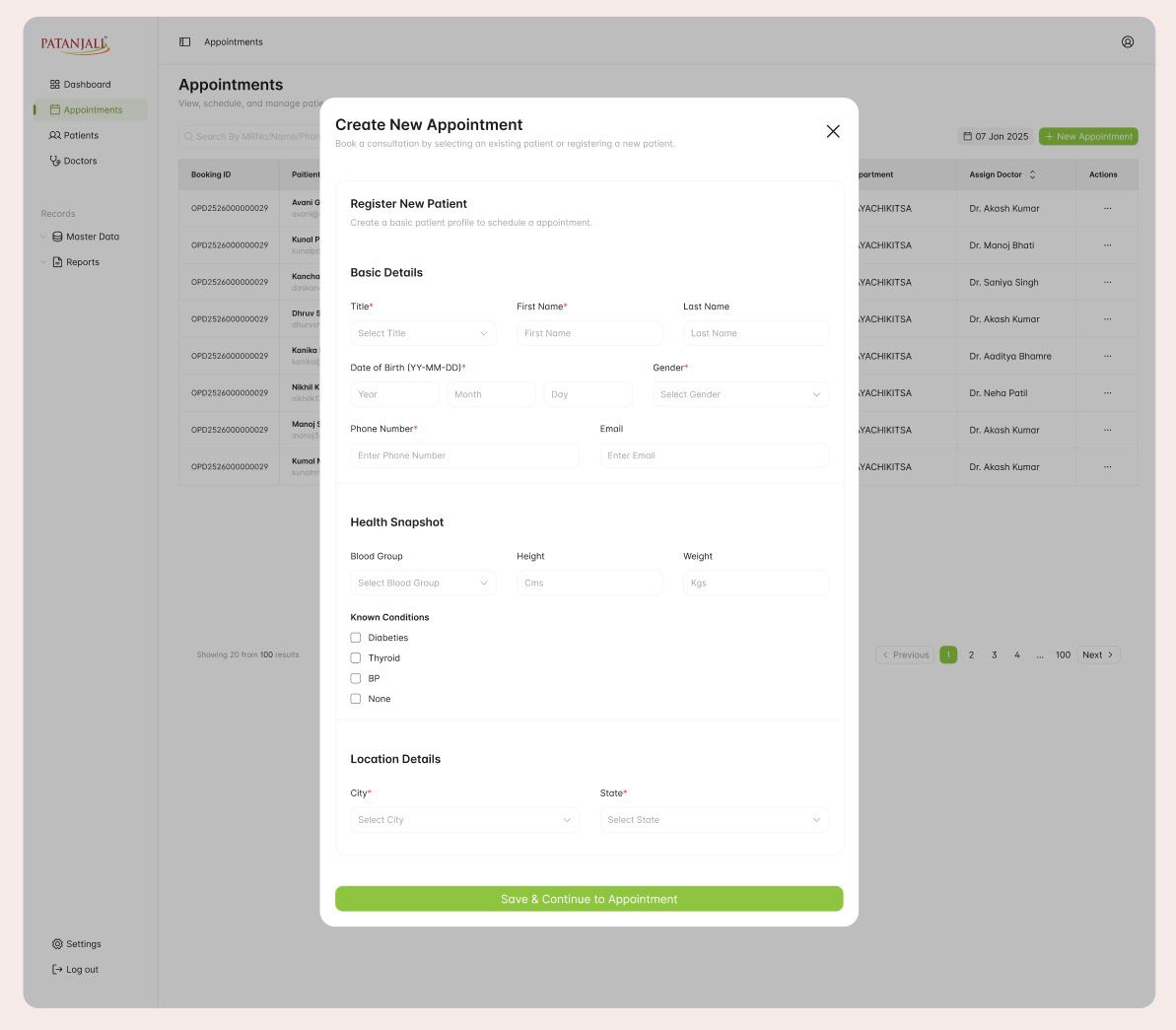Open actions menu for Dr. Manoj Bhati row

(x=1107, y=245)
